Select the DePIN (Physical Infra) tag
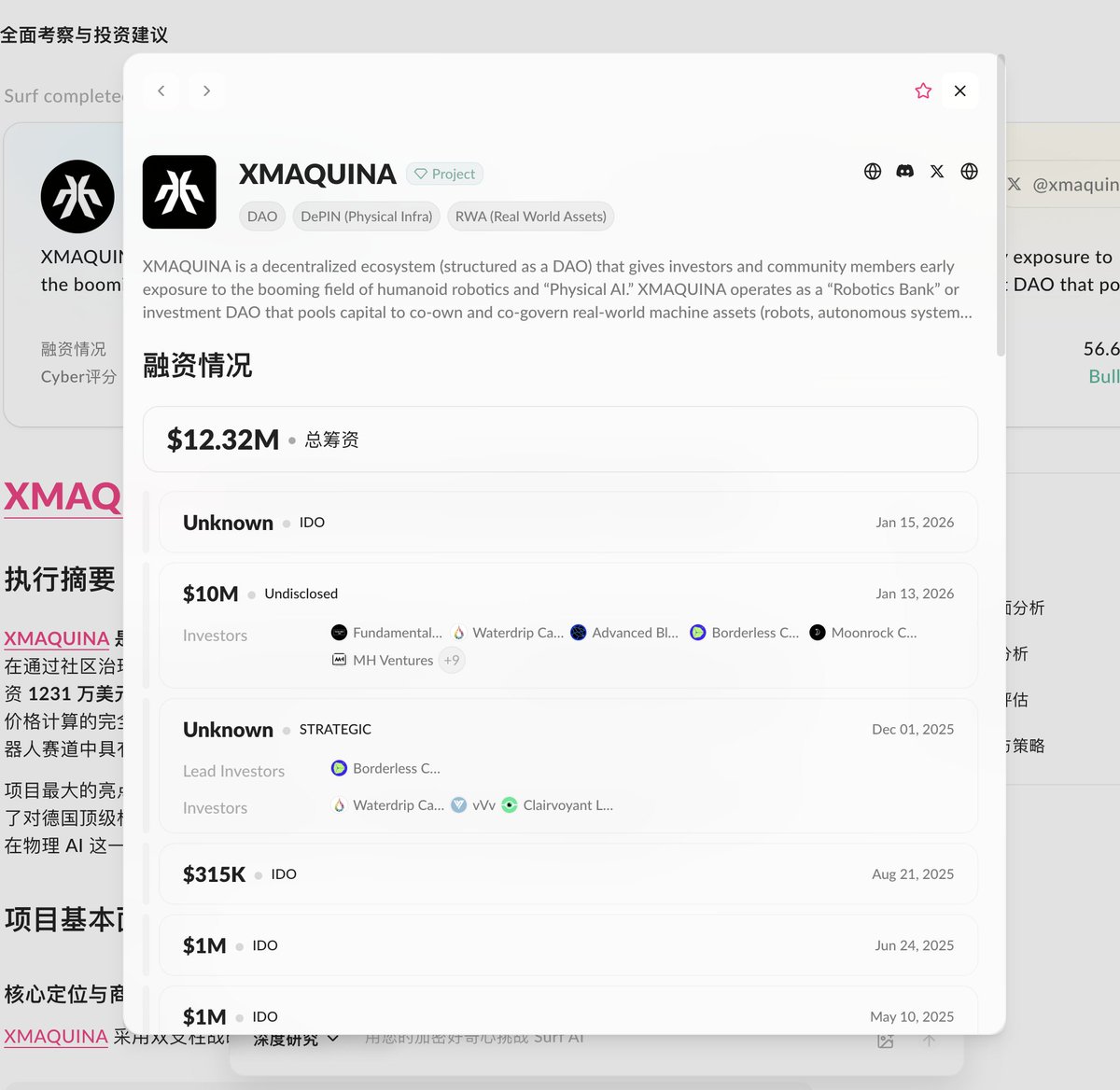 pos(366,216)
